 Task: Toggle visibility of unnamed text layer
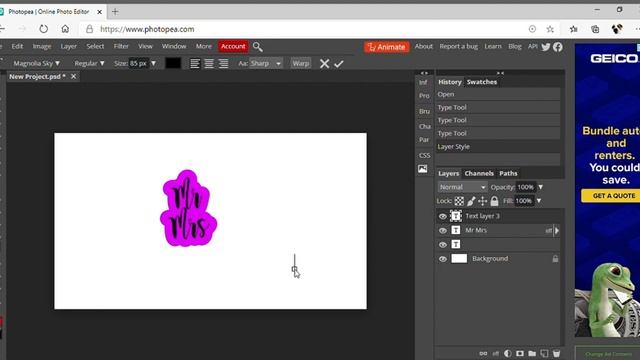(442, 244)
